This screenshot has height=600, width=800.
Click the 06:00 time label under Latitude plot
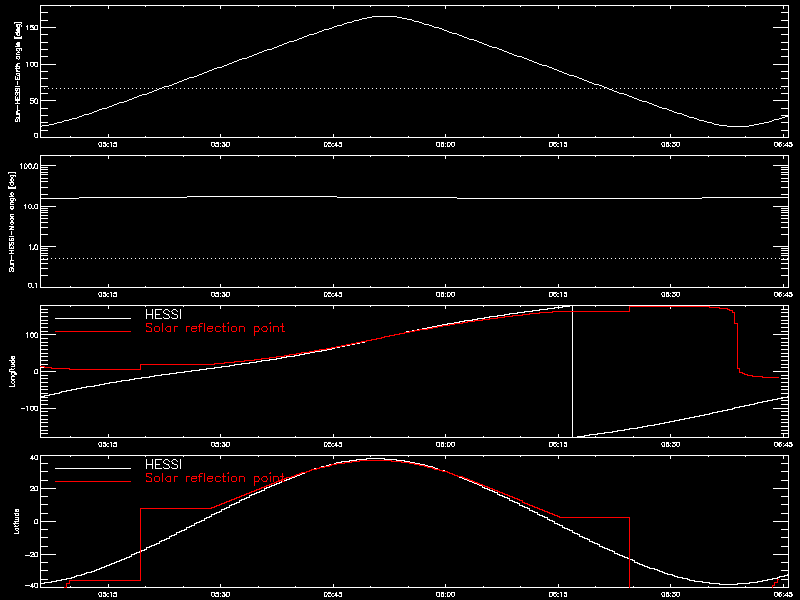pos(446,595)
